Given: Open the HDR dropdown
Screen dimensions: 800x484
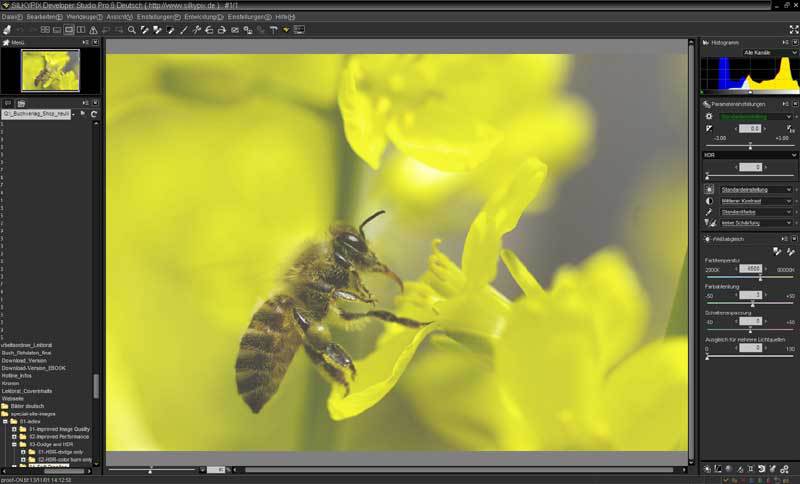Looking at the screenshot, I should point(750,155).
